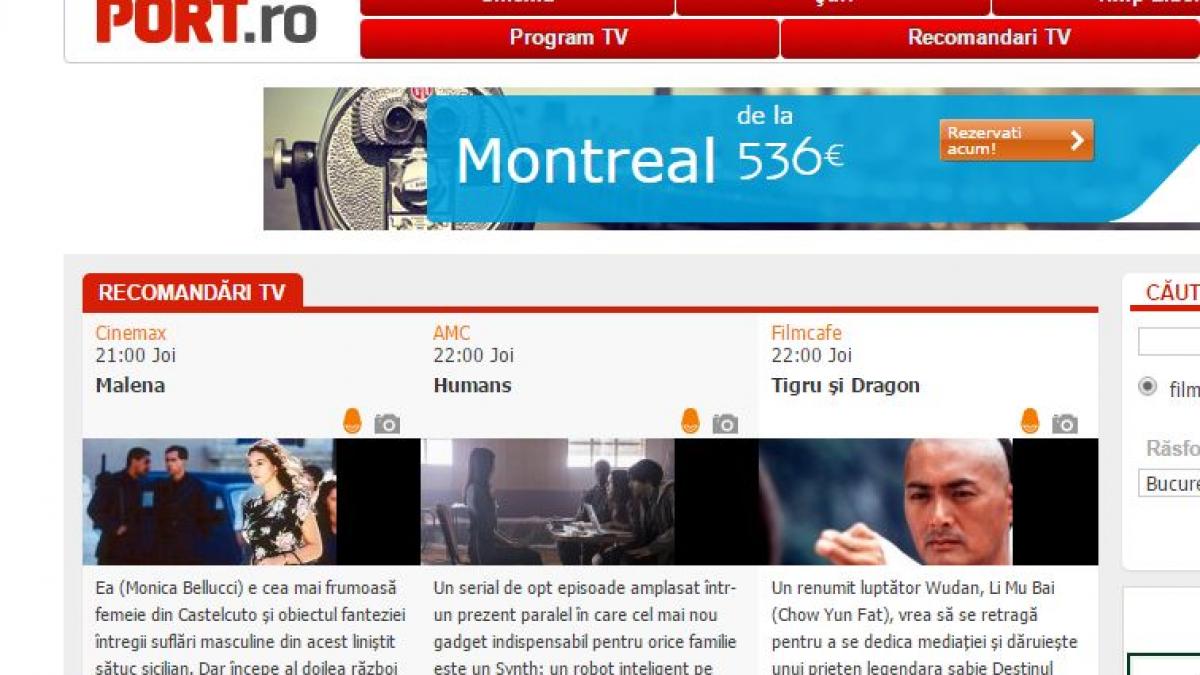Viewport: 1200px width, 675px height.
Task: Click the search input field
Action: click(x=1169, y=342)
